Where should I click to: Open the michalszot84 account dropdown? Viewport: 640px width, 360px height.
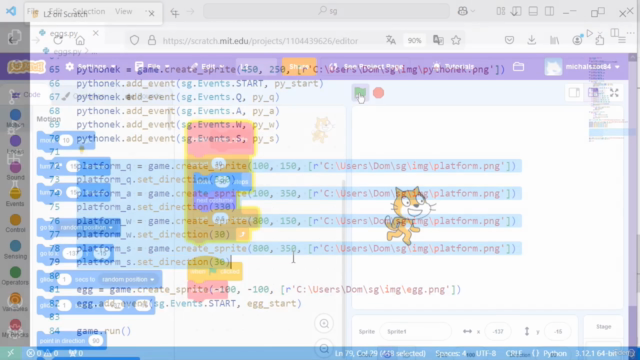pos(582,67)
